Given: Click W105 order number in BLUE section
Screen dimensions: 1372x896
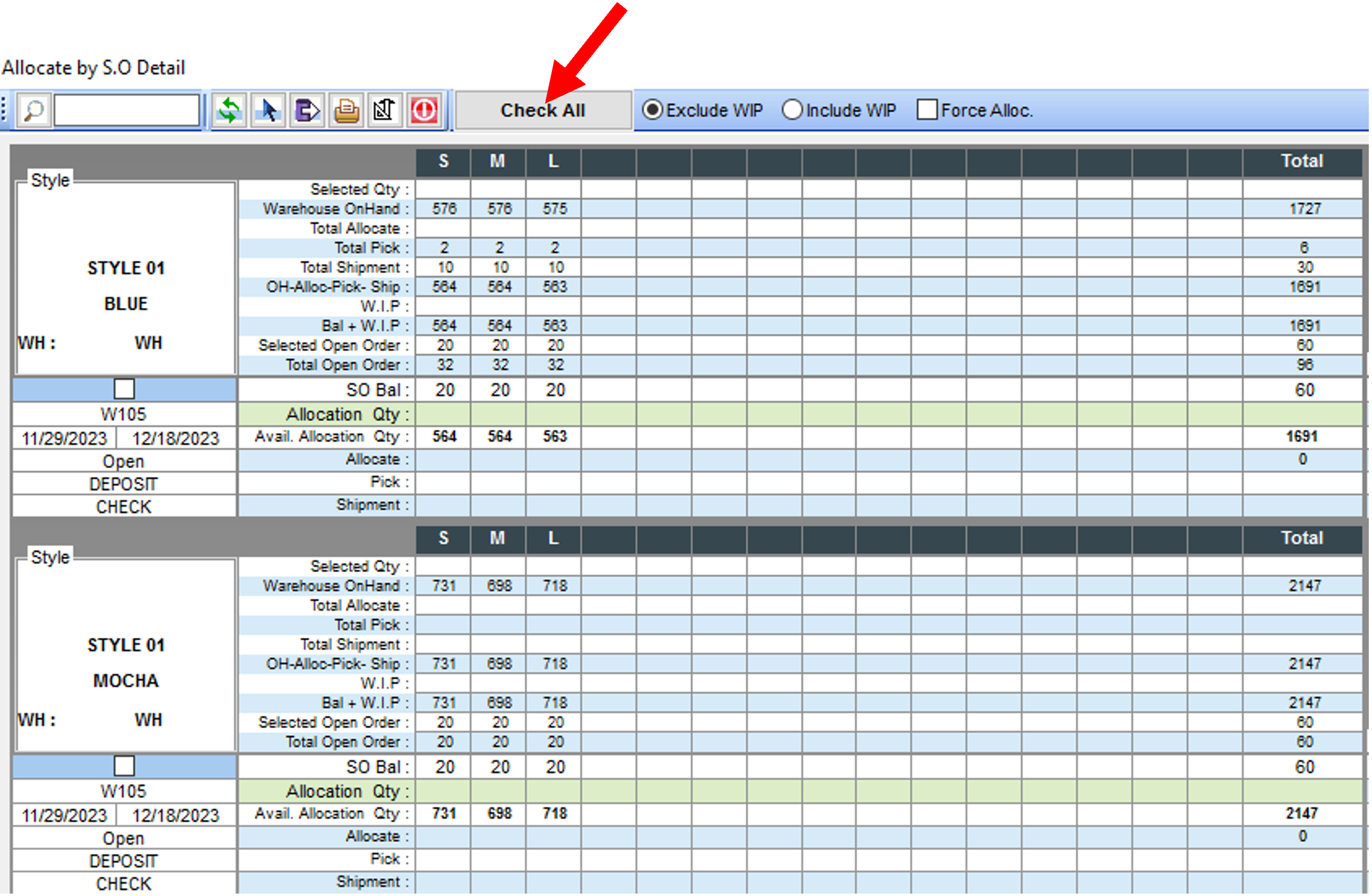Looking at the screenshot, I should click(123, 414).
